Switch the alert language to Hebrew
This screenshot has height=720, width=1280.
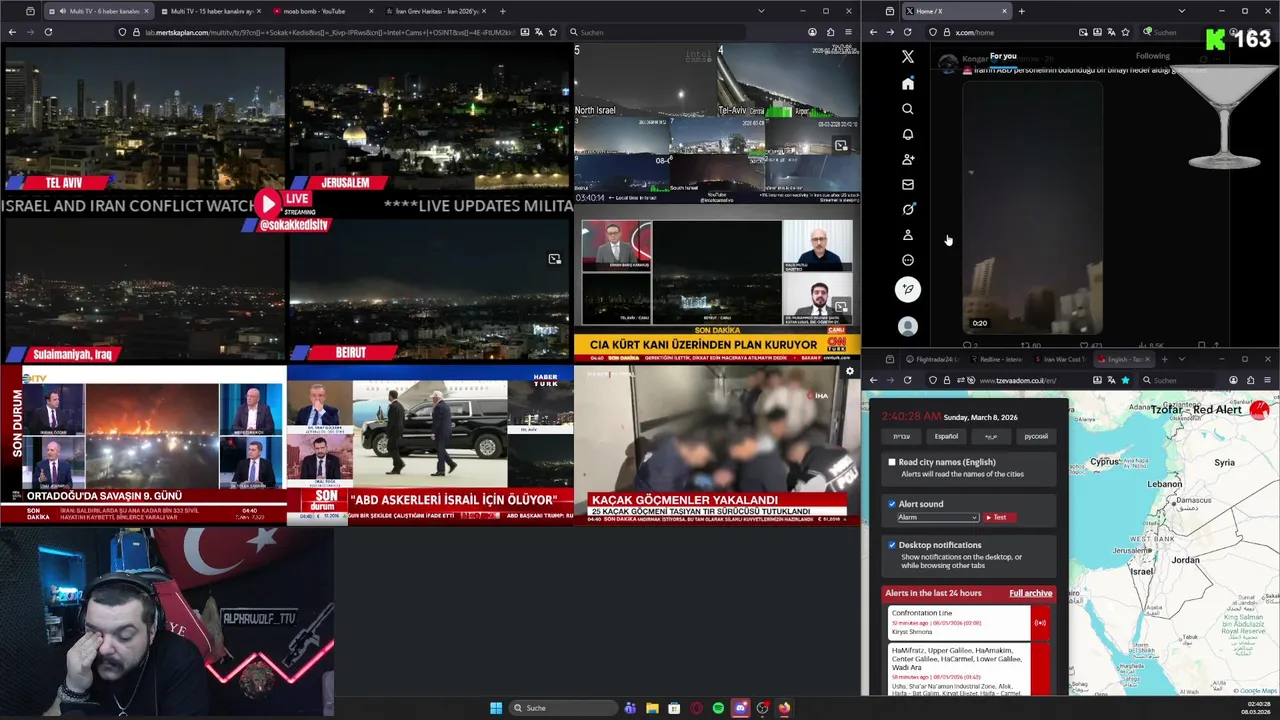tap(901, 436)
